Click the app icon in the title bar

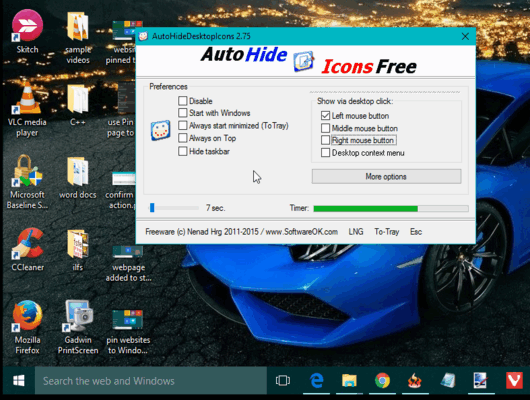(143, 36)
